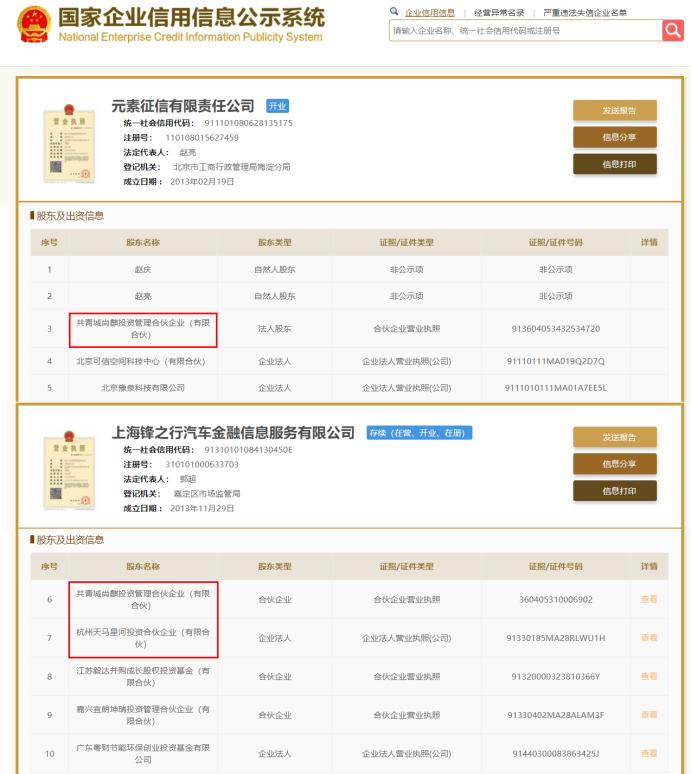This screenshot has height=774, width=692.
Task: Click the national emblem logo in header
Action: click(34, 24)
